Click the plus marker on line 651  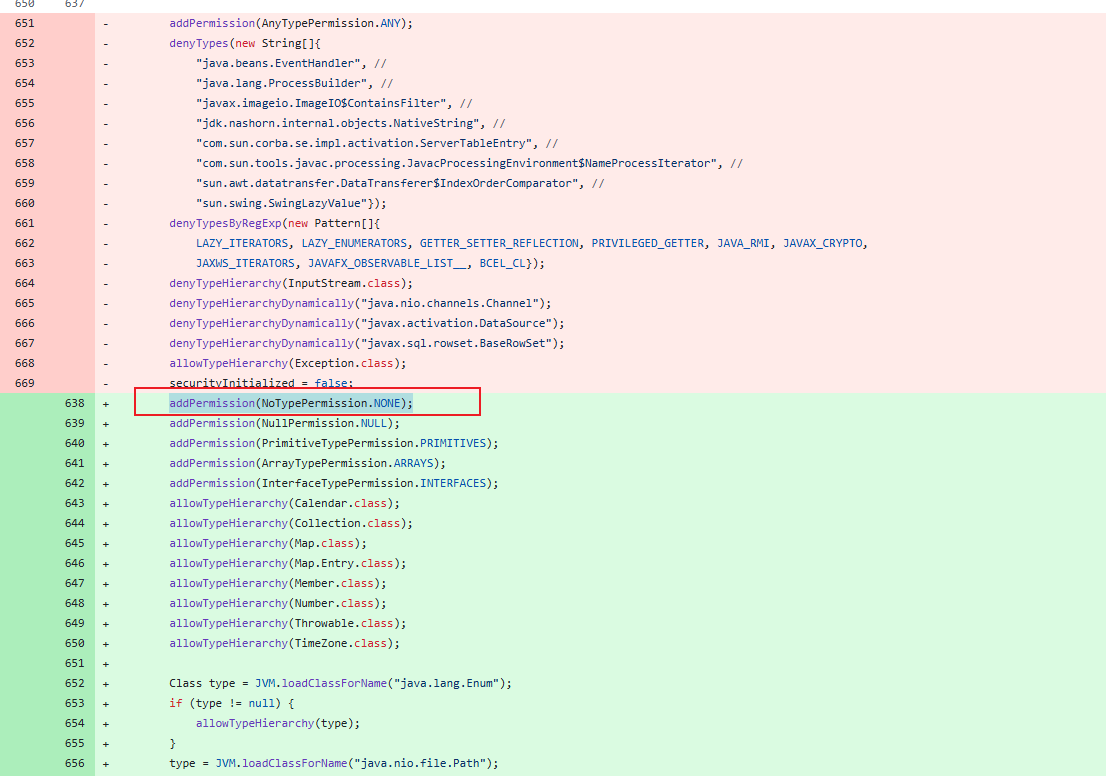pyautogui.click(x=106, y=664)
